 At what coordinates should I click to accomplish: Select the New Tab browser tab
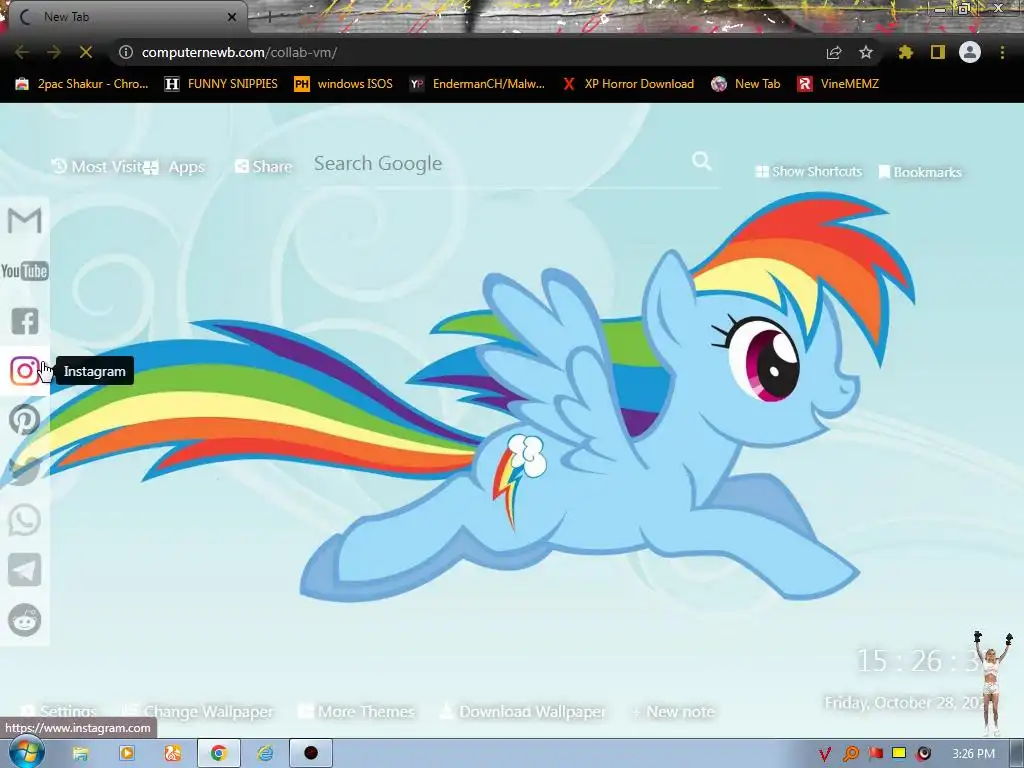(124, 17)
